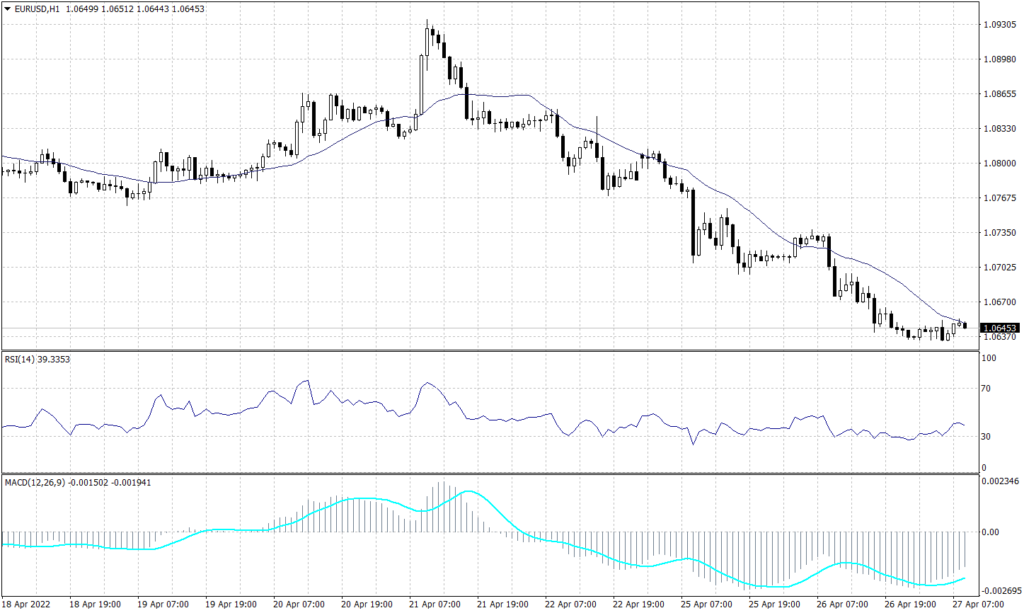Click the 0.002346 MACD scale label
Viewport: 1024px width, 613px height.
pos(999,483)
